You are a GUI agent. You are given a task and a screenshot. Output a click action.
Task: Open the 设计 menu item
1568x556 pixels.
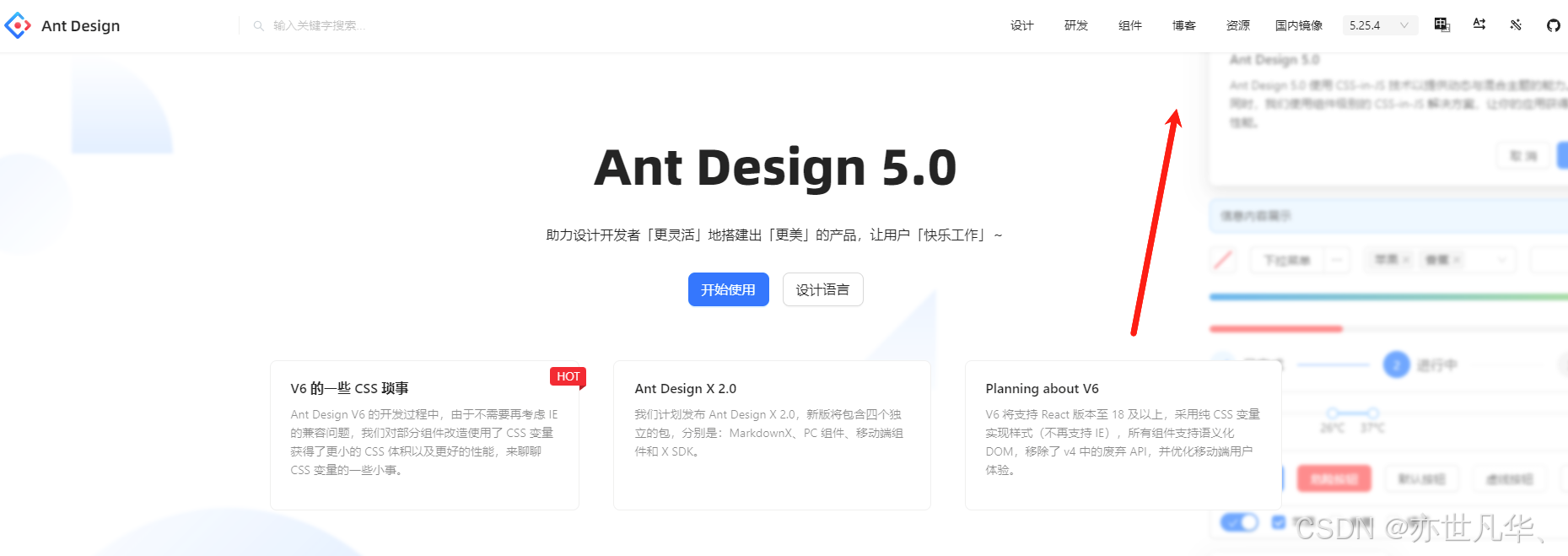click(1021, 25)
